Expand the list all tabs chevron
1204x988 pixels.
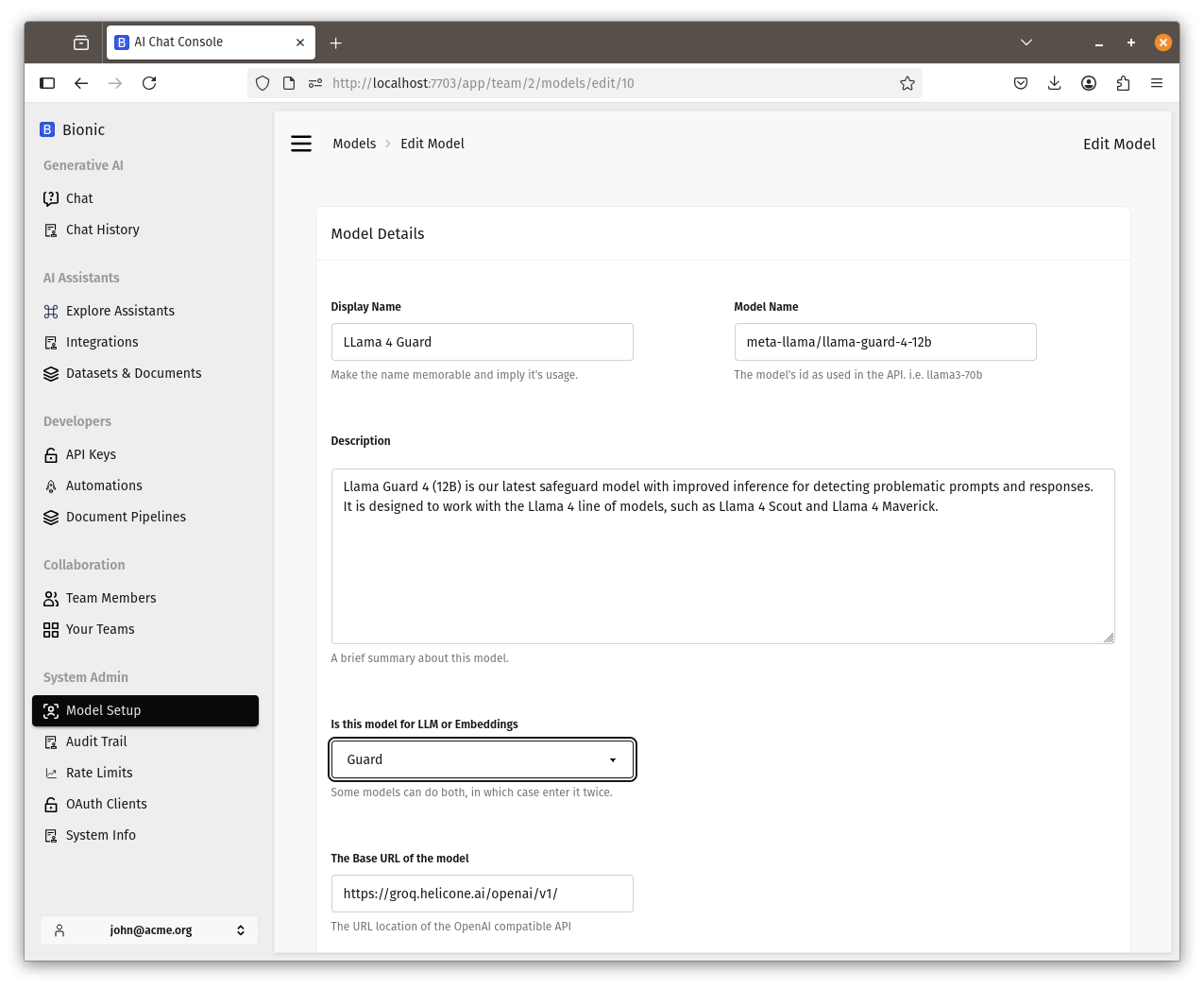tap(1026, 43)
